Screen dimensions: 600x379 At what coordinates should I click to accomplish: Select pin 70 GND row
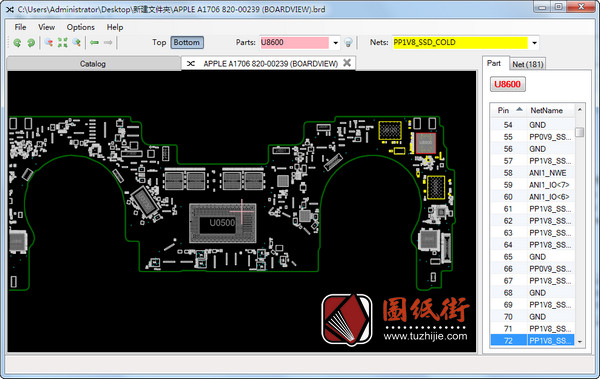(x=533, y=317)
